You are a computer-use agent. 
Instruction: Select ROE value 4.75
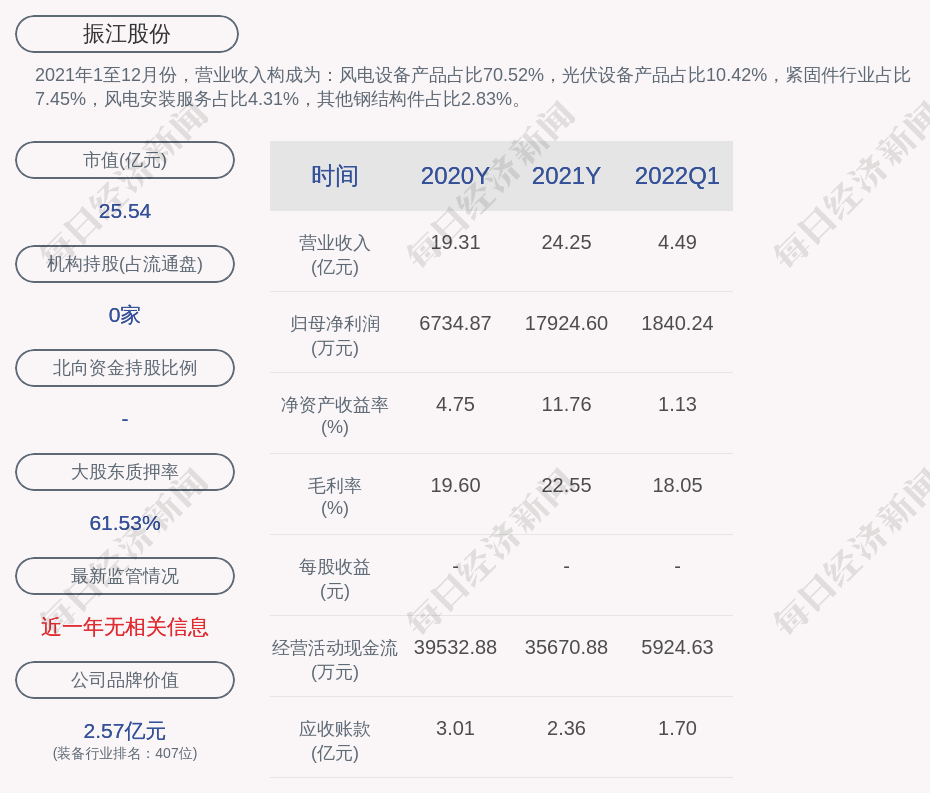point(455,405)
